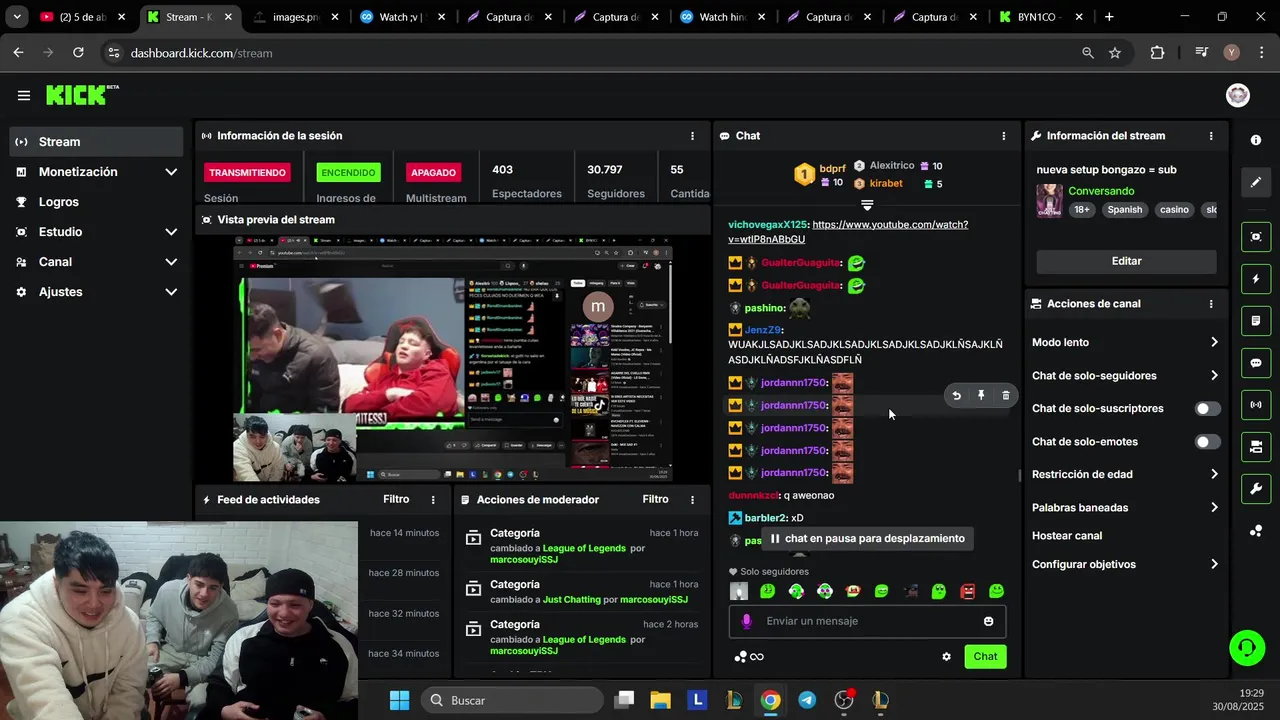The height and width of the screenshot is (720, 1280).
Task: Open the info icon in the right sidebar
Action: pyautogui.click(x=1256, y=140)
